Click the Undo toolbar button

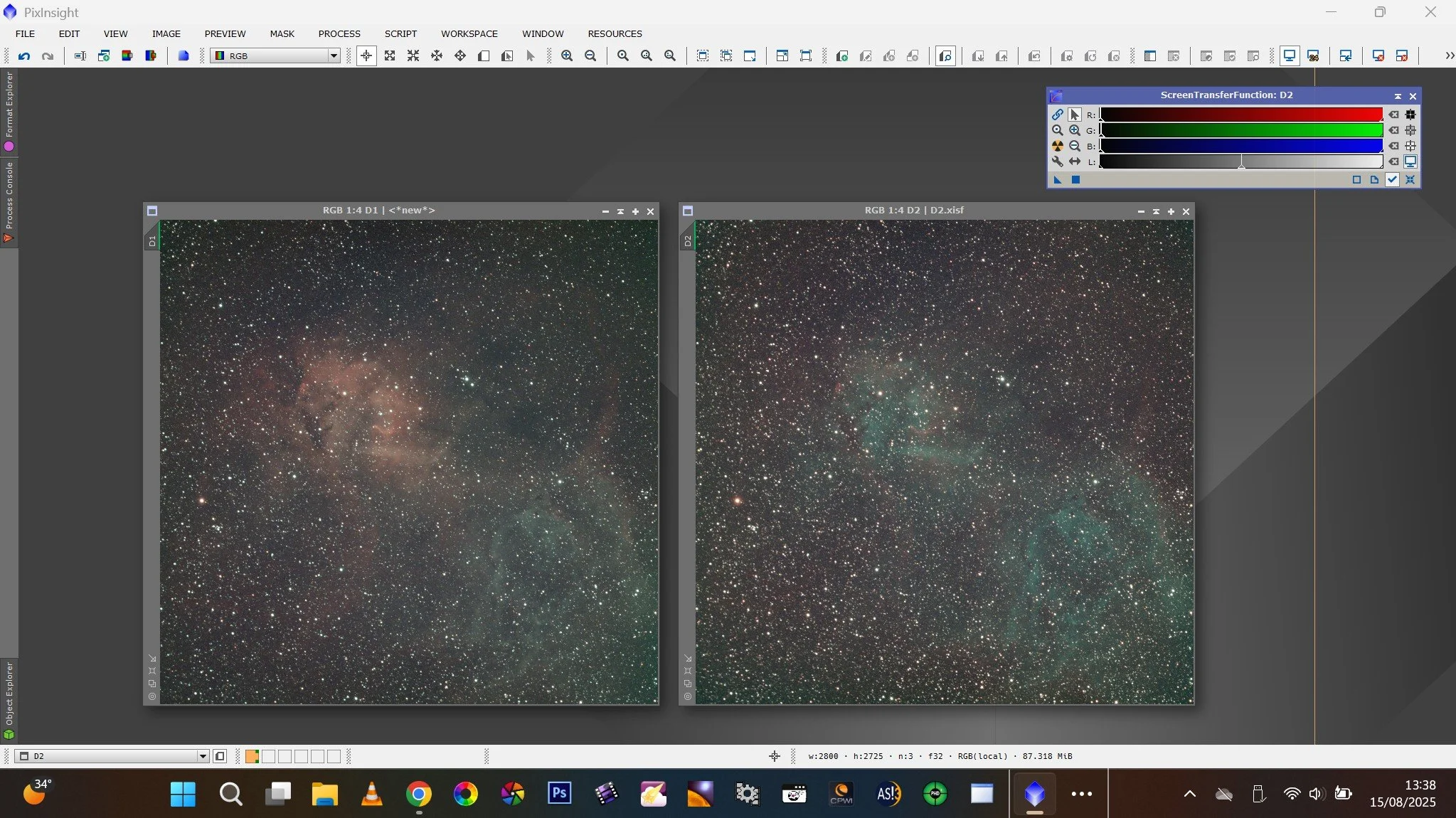24,55
